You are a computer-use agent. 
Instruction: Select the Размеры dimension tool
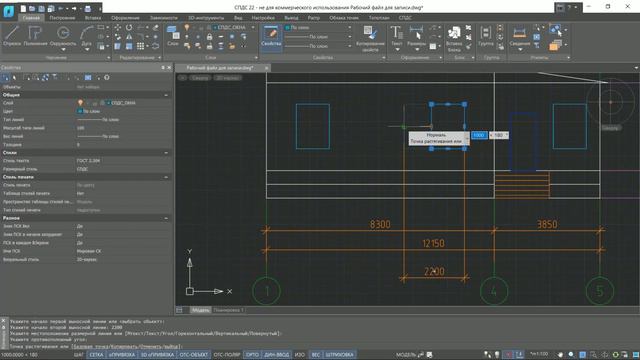click(416, 36)
